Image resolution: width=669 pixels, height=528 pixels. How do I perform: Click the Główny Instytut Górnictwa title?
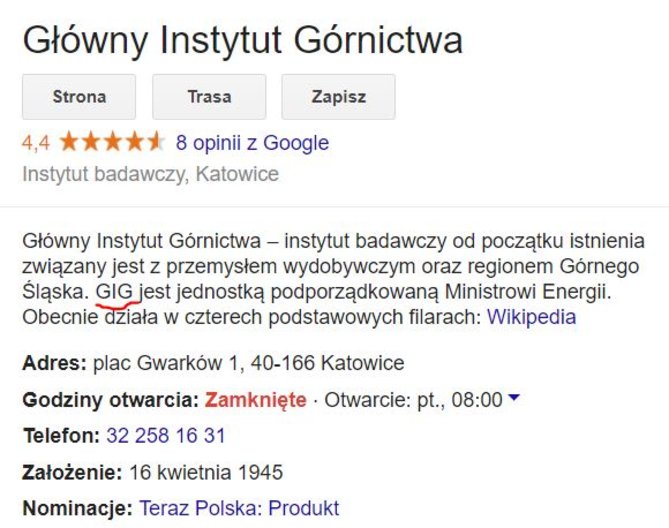point(242,41)
